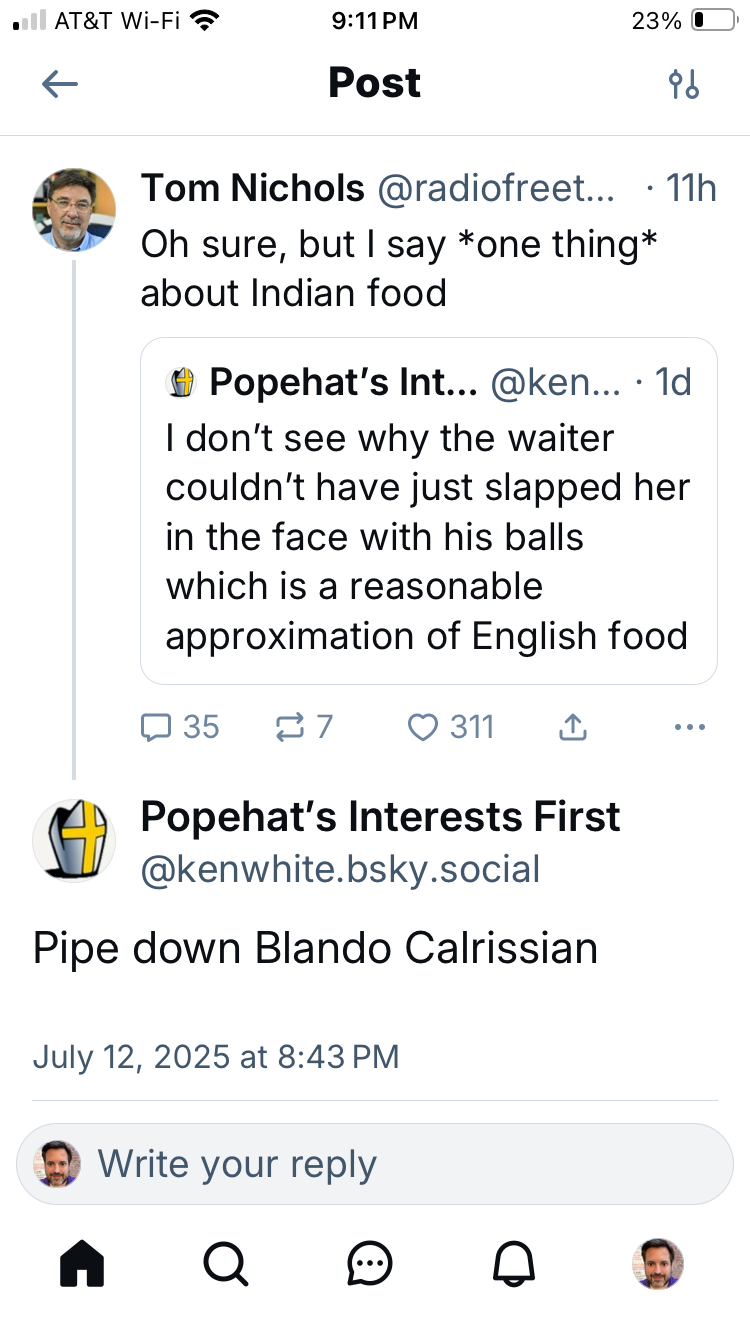Open Popehat's mitre avatar
Image resolution: width=750 pixels, height=1334 pixels.
(x=75, y=841)
